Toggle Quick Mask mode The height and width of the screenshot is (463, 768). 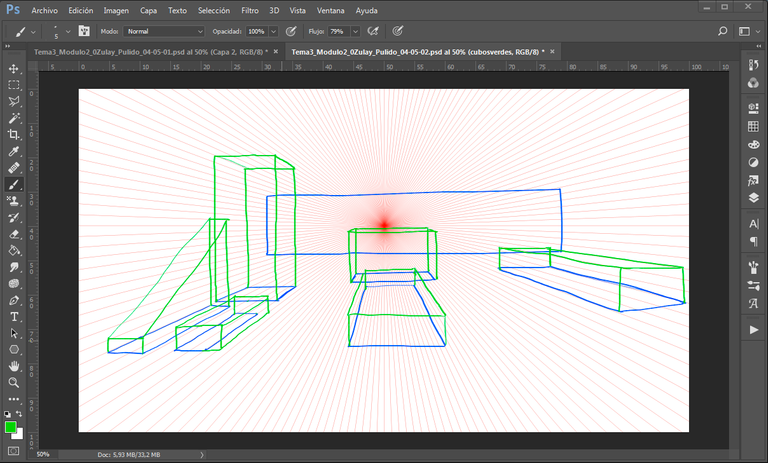14,451
